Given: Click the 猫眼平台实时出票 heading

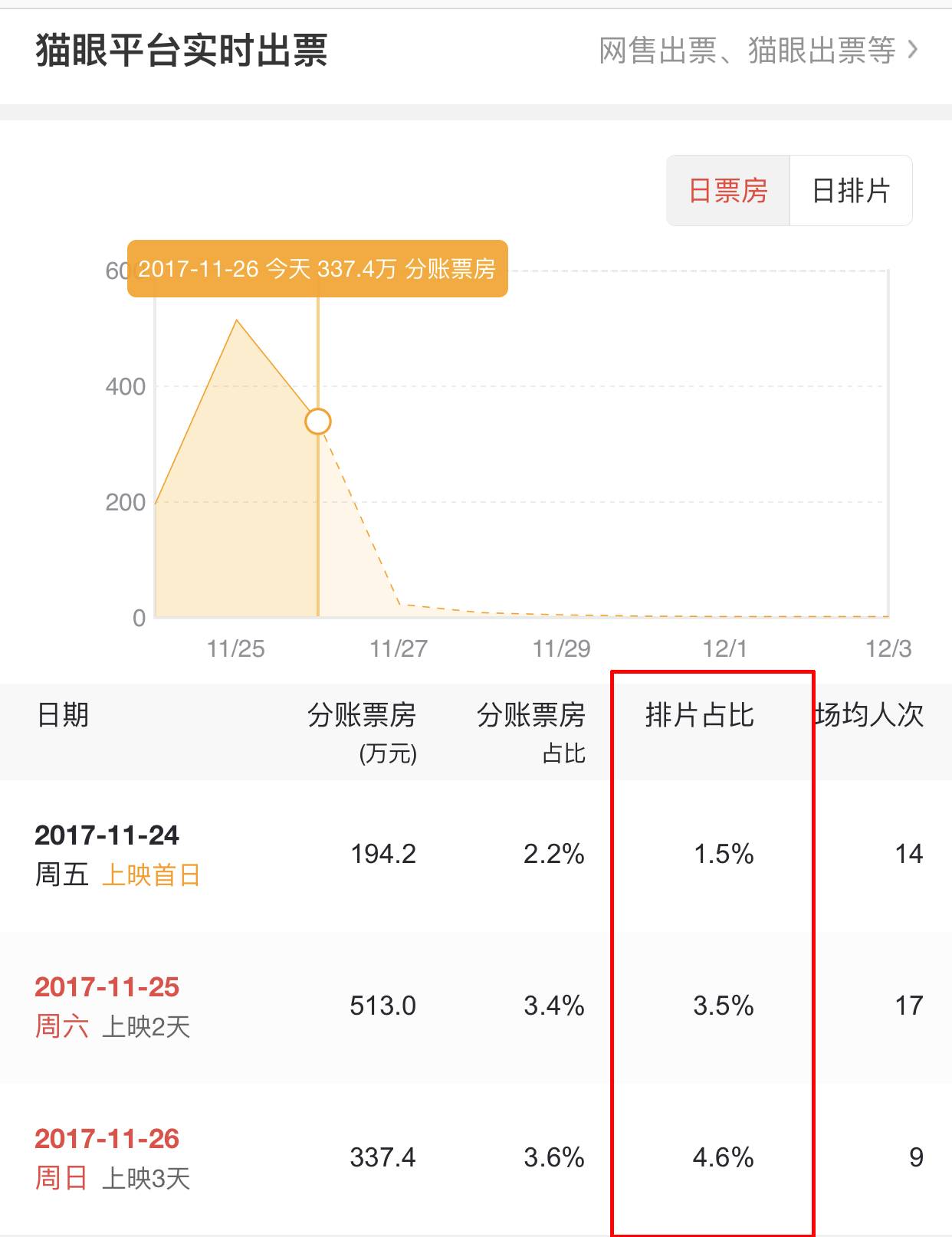Looking at the screenshot, I should 182,51.
